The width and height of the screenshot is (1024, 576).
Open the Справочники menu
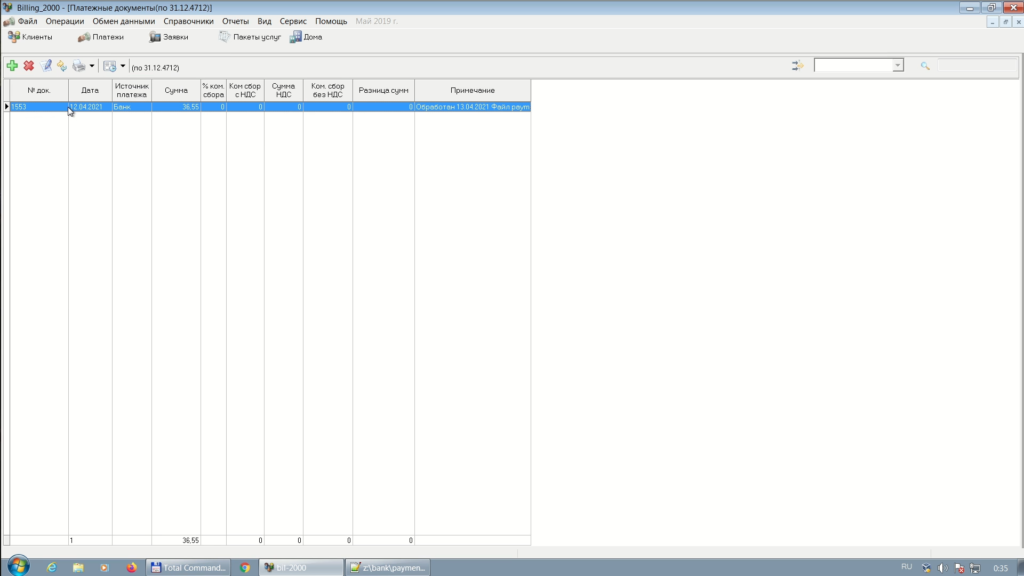click(x=188, y=21)
